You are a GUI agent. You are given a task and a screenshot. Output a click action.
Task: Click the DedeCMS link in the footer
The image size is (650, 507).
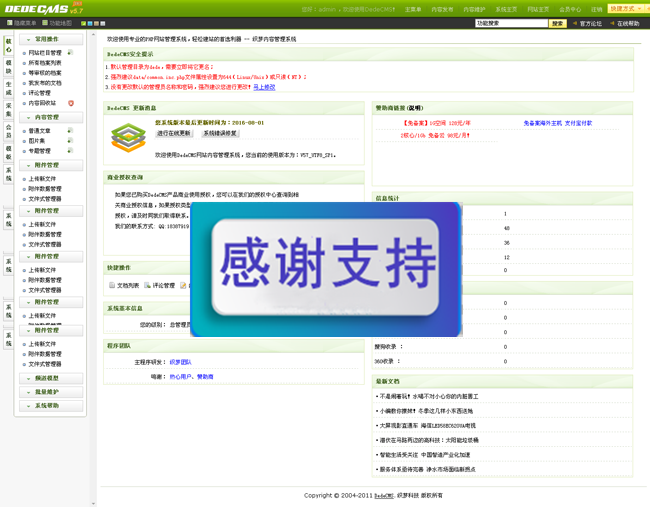pos(383,496)
